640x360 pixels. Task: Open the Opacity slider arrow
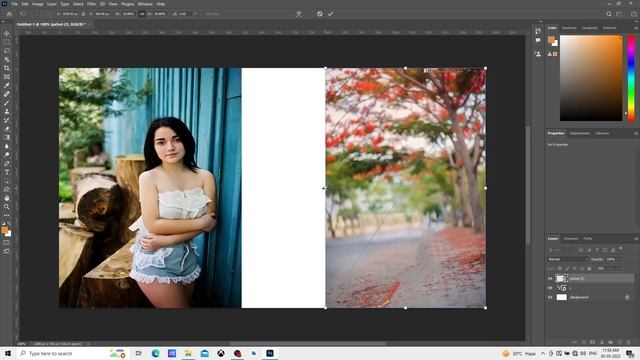619,259
